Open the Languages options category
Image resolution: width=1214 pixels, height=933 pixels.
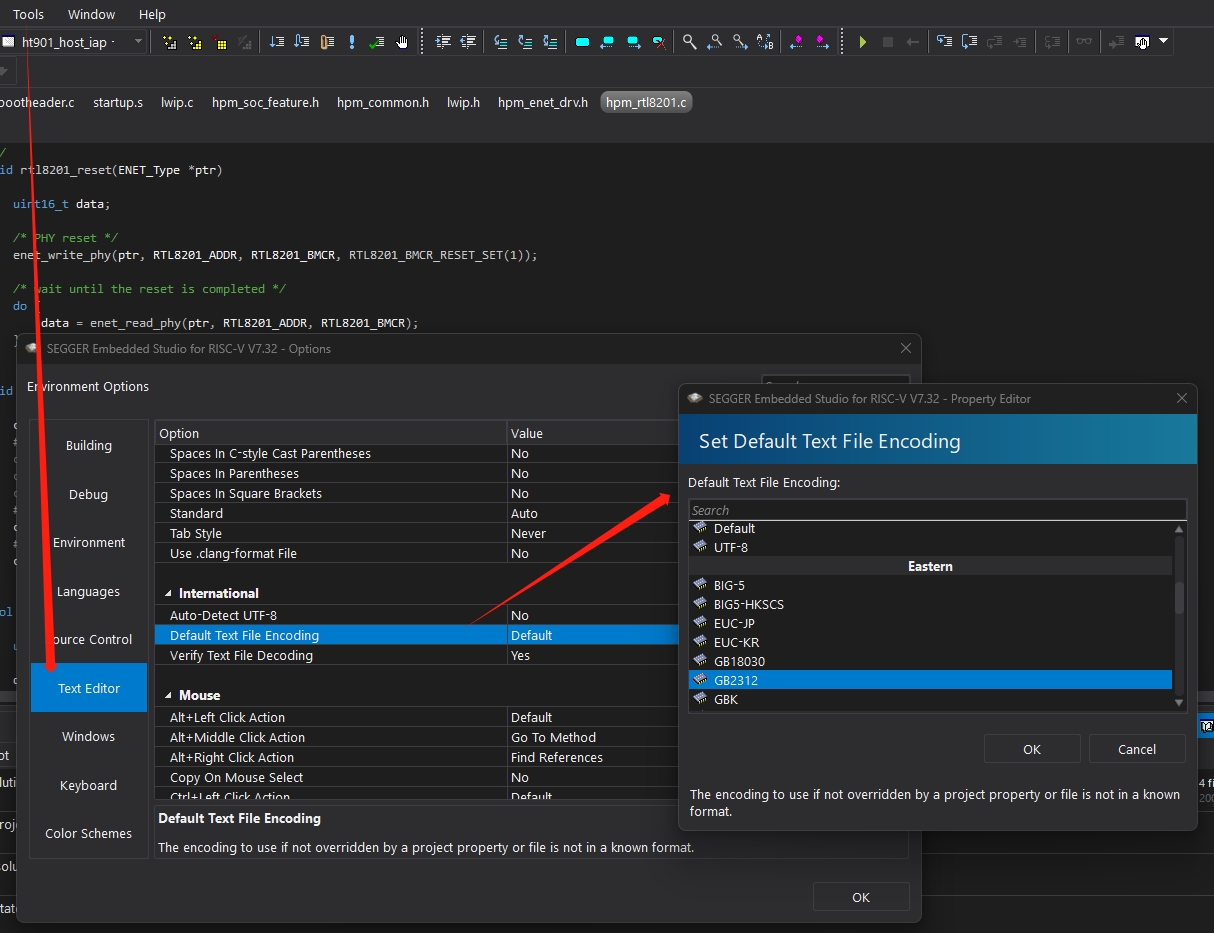coord(89,591)
